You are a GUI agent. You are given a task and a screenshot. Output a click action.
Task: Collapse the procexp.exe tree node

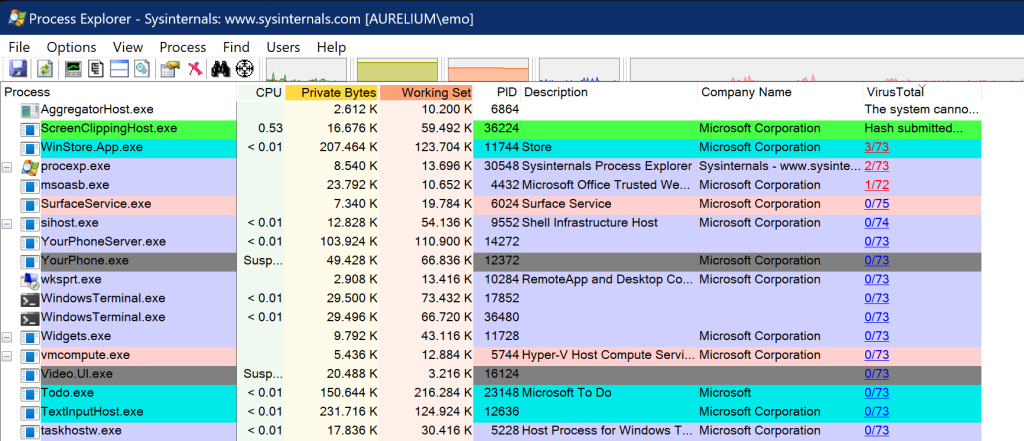coord(8,166)
